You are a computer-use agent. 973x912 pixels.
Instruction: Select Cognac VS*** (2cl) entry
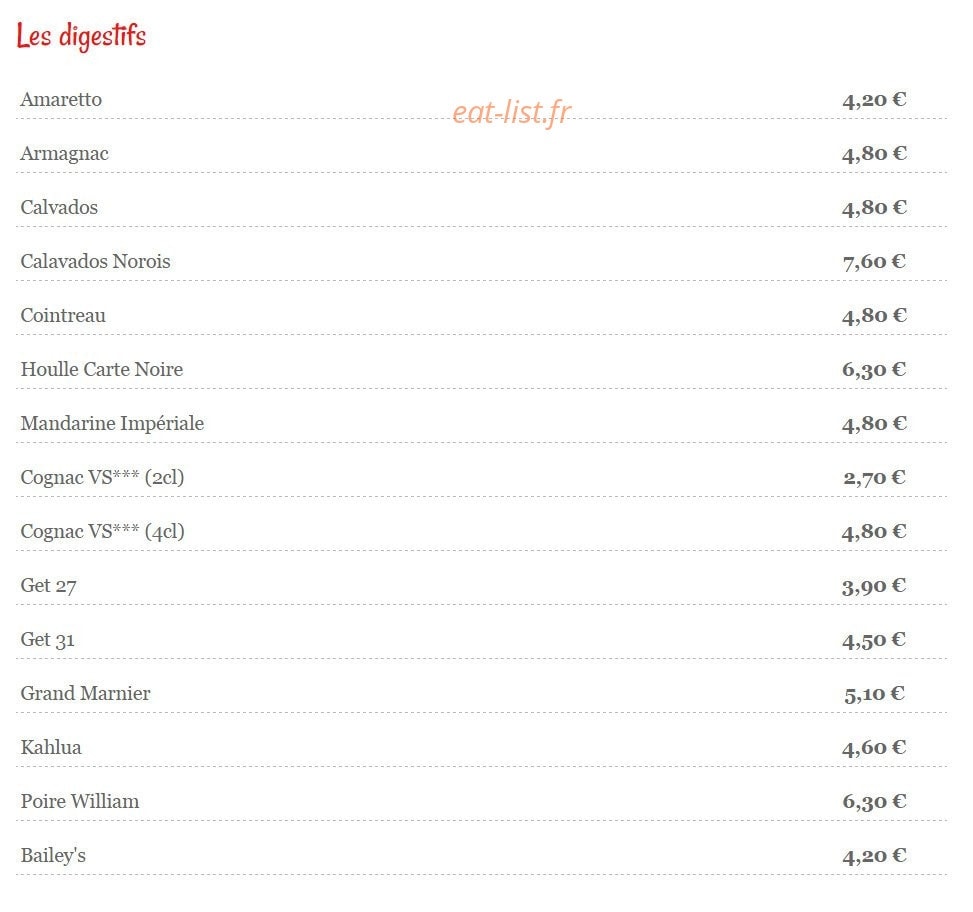pos(102,478)
